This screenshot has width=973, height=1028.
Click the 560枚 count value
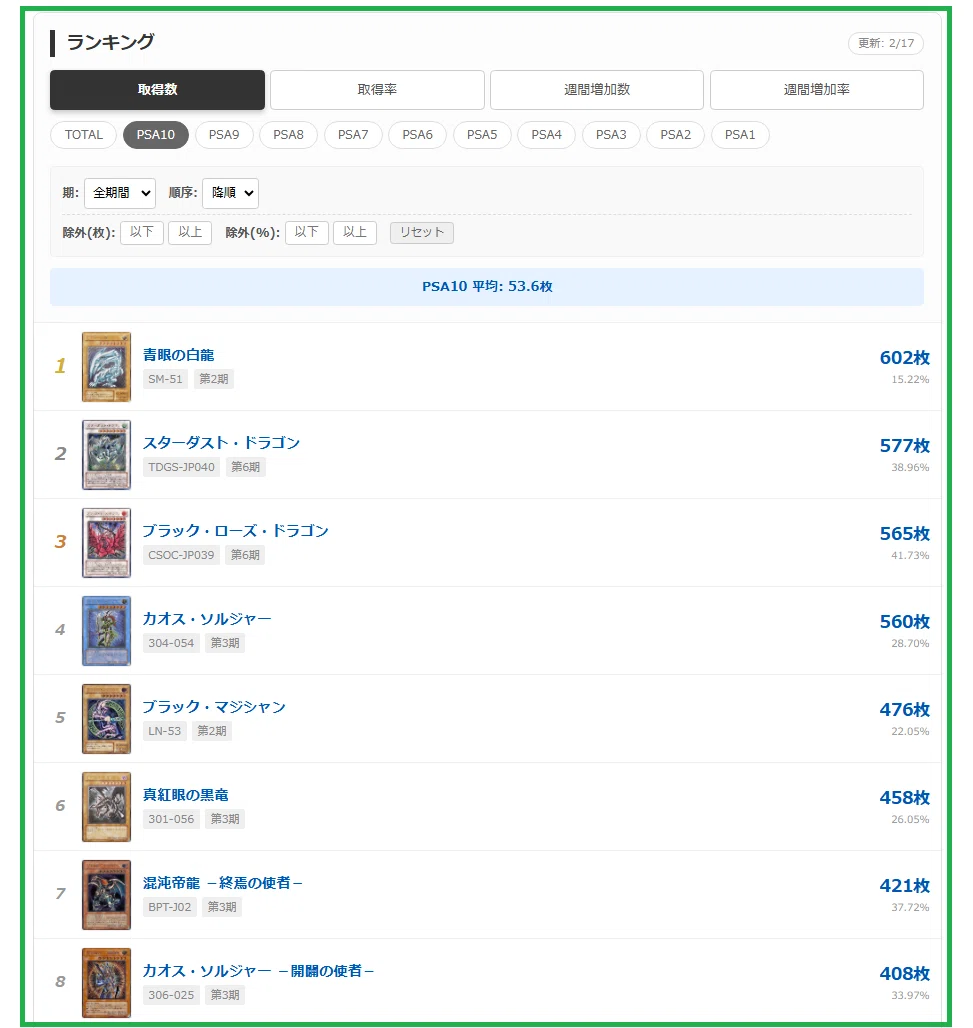(x=905, y=621)
